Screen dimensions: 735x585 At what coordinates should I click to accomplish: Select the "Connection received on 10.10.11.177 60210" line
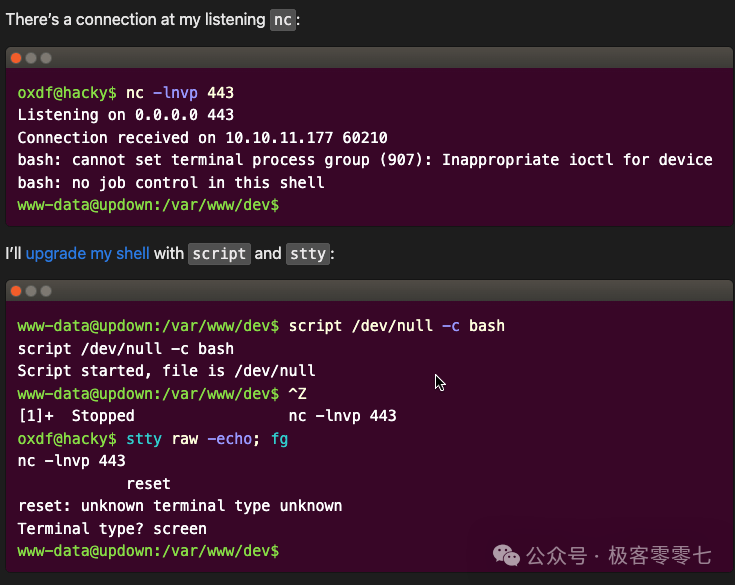(202, 137)
